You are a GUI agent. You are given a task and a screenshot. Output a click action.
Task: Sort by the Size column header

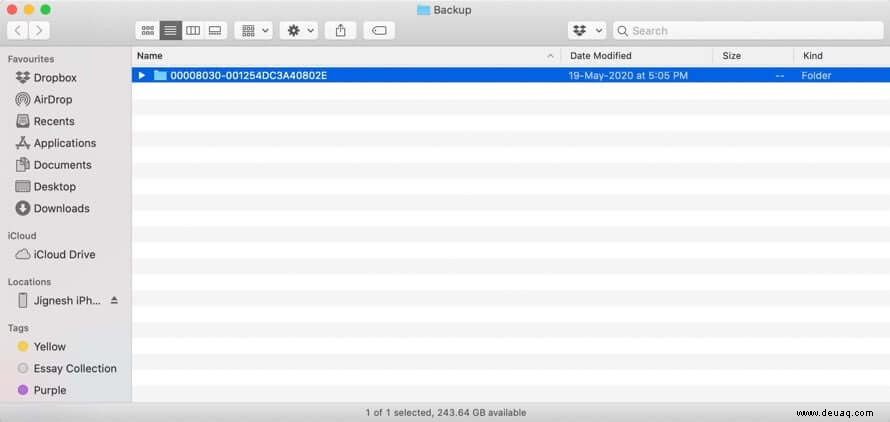[731, 56]
